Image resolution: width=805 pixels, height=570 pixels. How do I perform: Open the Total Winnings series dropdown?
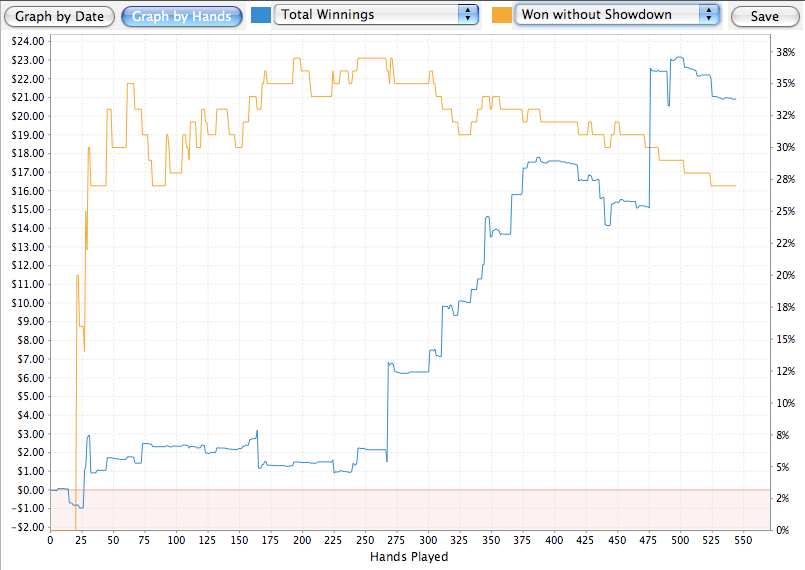tap(376, 14)
